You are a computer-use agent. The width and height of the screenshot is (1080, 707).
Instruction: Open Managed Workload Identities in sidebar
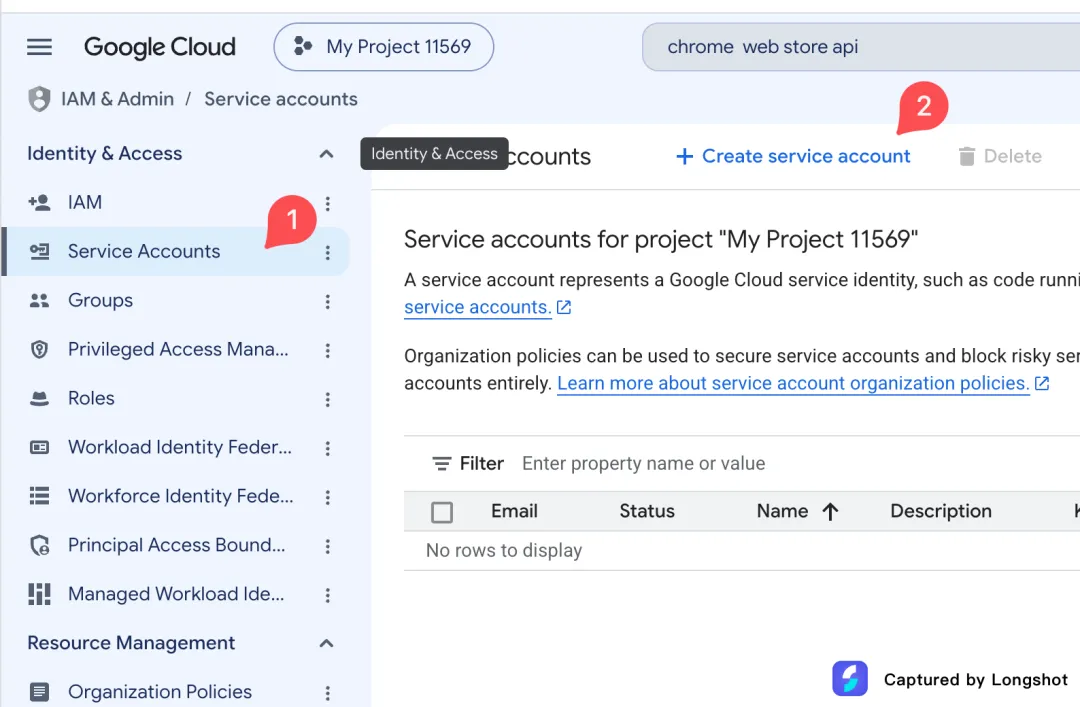coord(176,594)
